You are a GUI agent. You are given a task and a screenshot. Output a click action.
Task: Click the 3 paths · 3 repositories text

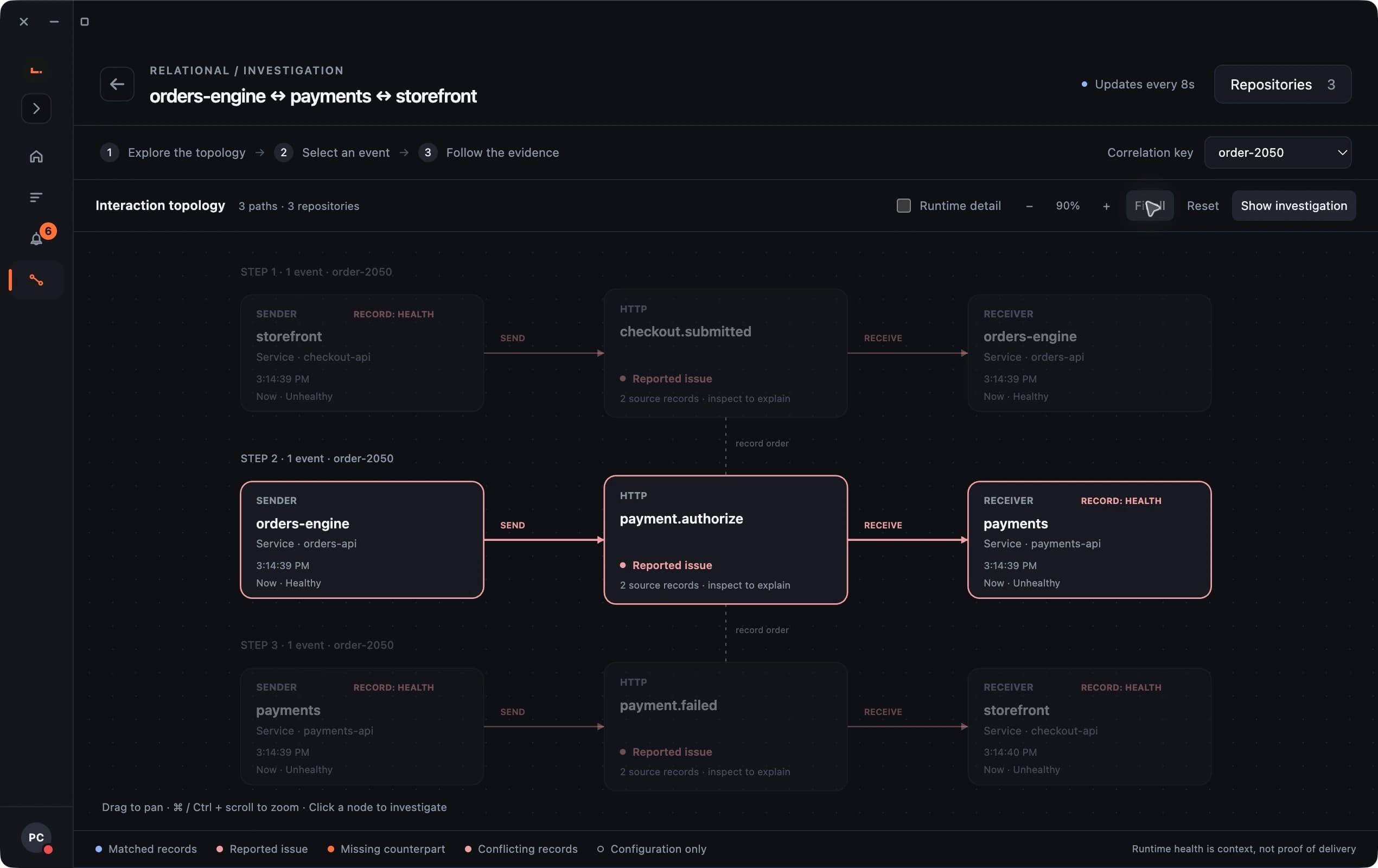tap(299, 206)
